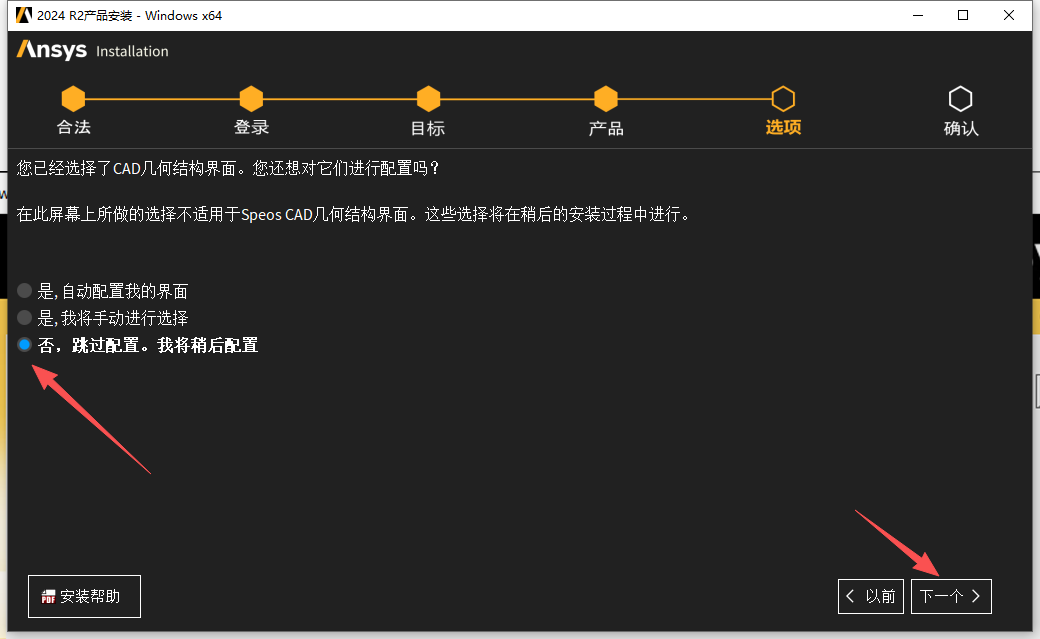Click the 产品 step hexagon icon
This screenshot has width=1040, height=639.
(x=606, y=98)
